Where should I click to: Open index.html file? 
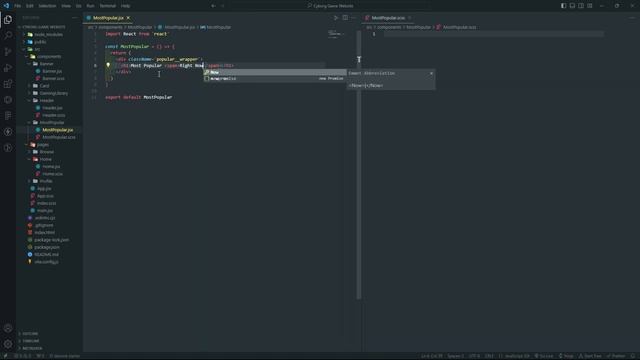click(x=44, y=232)
